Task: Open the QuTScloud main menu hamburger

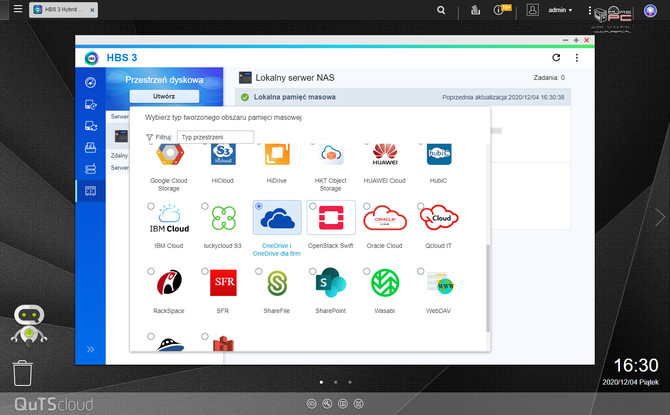Action: pyautogui.click(x=18, y=9)
